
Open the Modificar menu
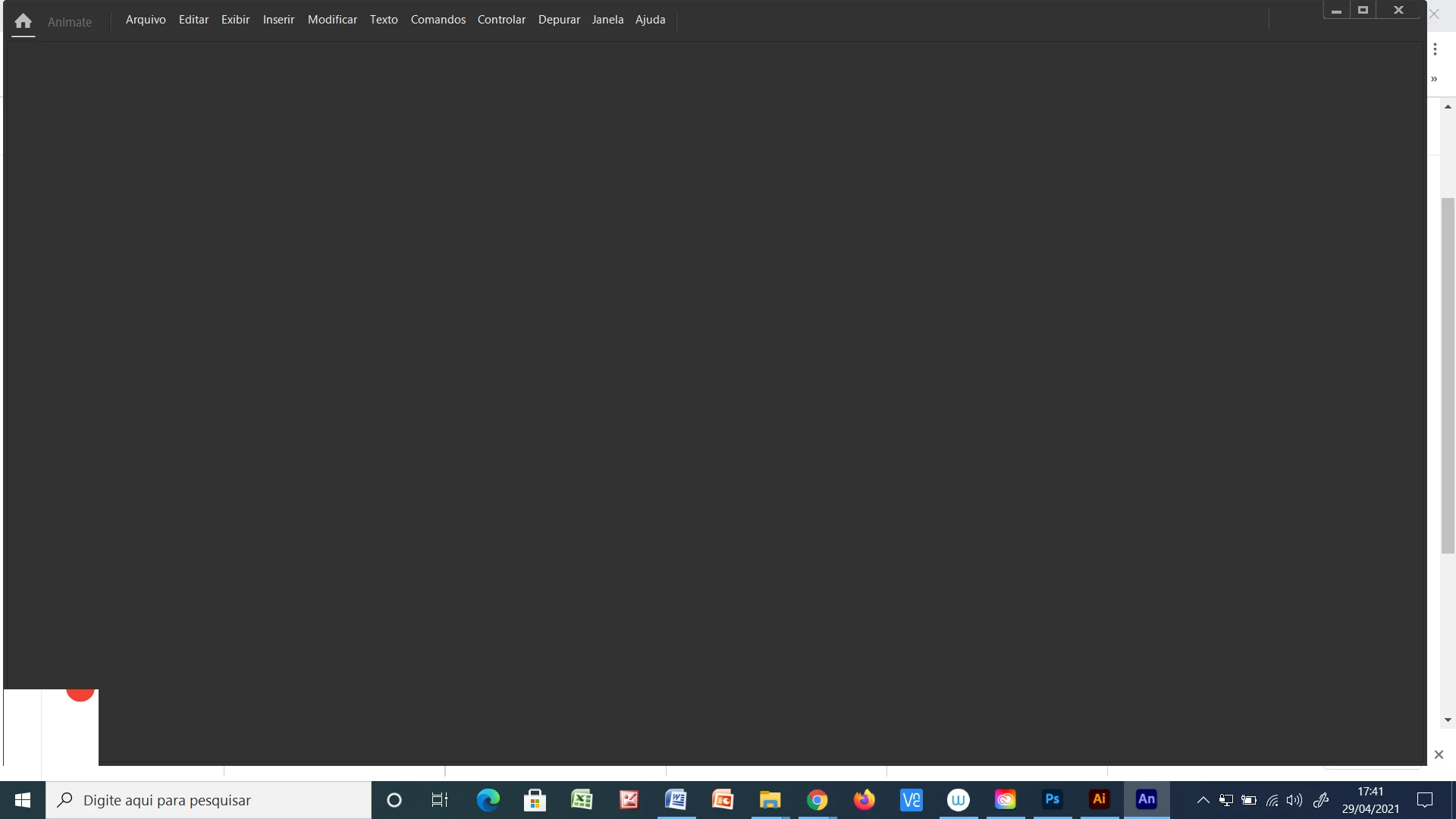332,20
